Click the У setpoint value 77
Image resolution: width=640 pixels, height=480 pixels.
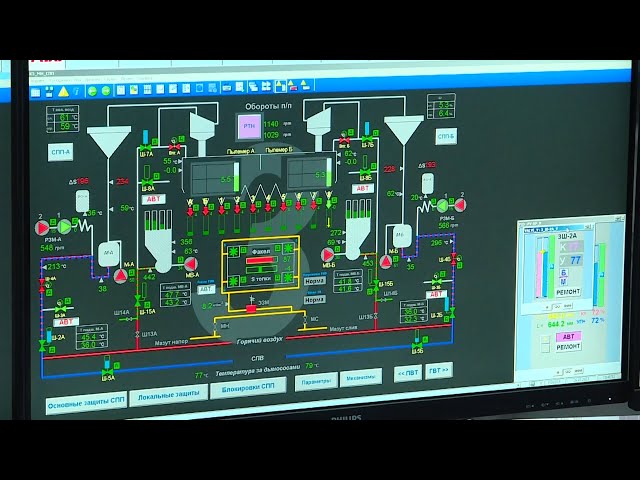(576, 260)
